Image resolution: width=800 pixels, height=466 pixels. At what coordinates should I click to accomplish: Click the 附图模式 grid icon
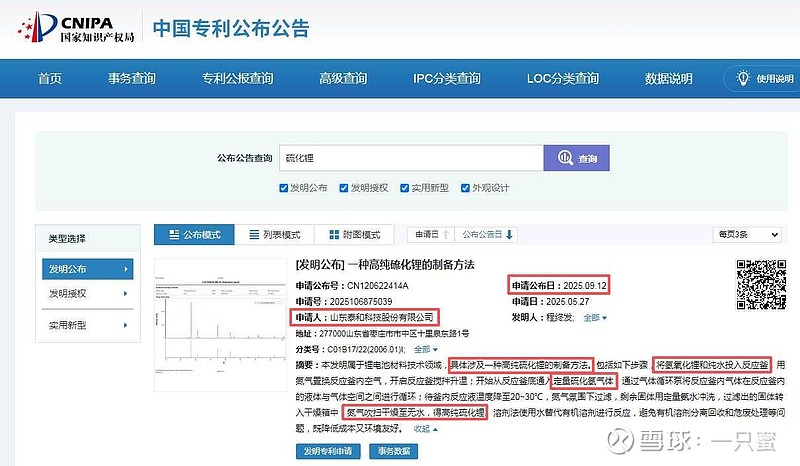334,234
